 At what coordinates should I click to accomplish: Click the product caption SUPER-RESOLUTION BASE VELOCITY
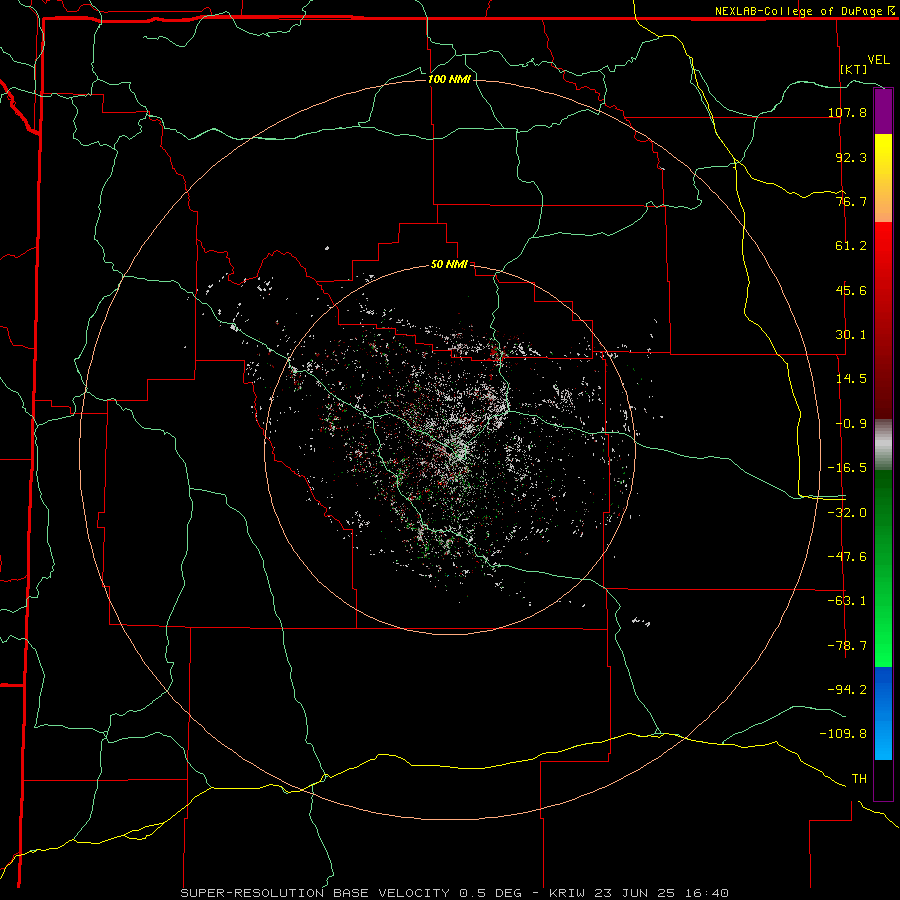click(x=315, y=893)
